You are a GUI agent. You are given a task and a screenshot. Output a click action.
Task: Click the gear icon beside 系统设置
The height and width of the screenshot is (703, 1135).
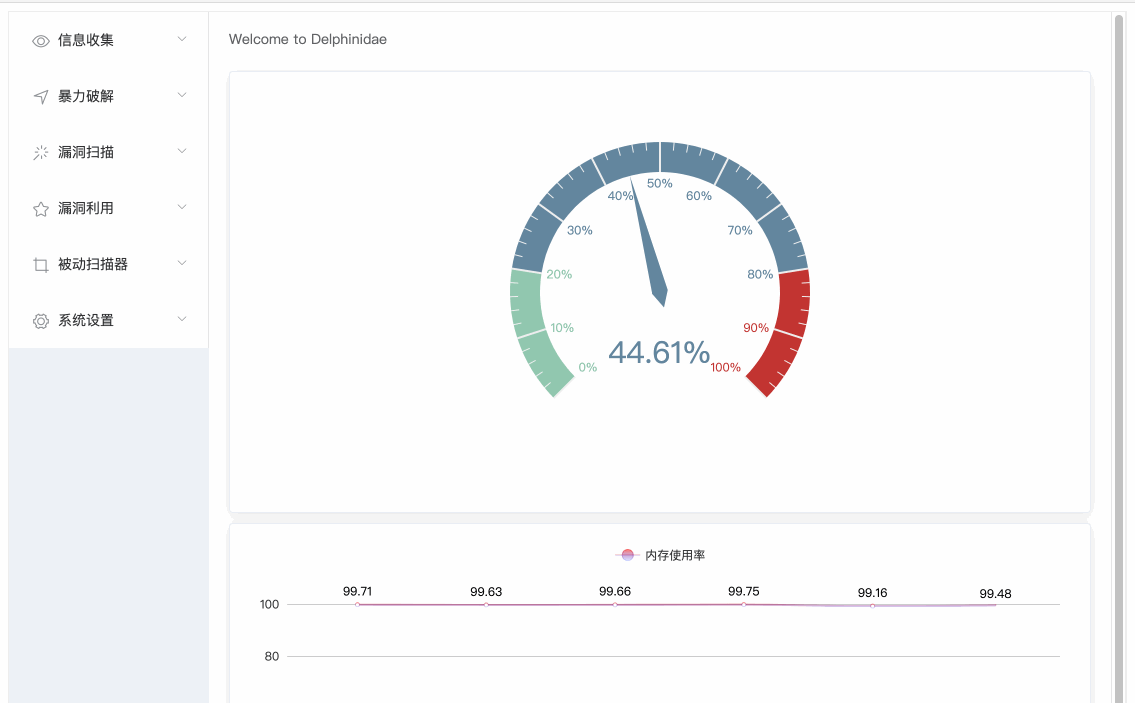pos(41,321)
